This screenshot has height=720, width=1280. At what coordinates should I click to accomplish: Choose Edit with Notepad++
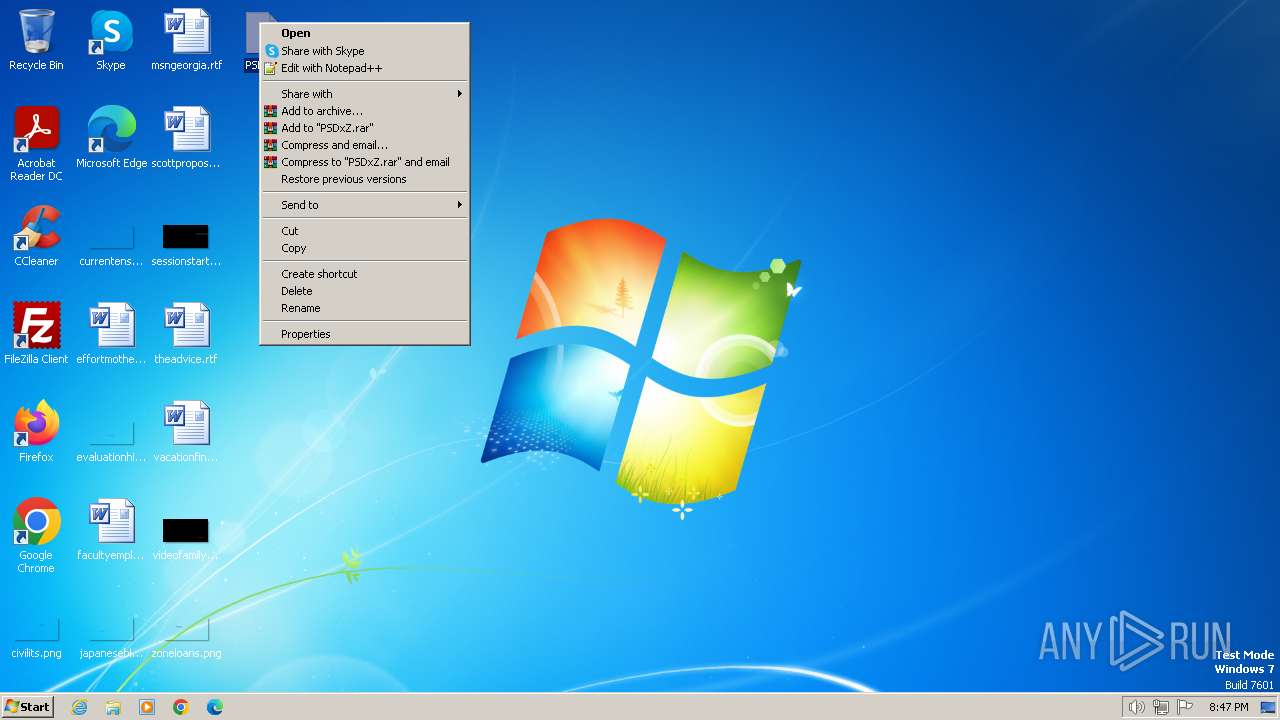pyautogui.click(x=365, y=68)
